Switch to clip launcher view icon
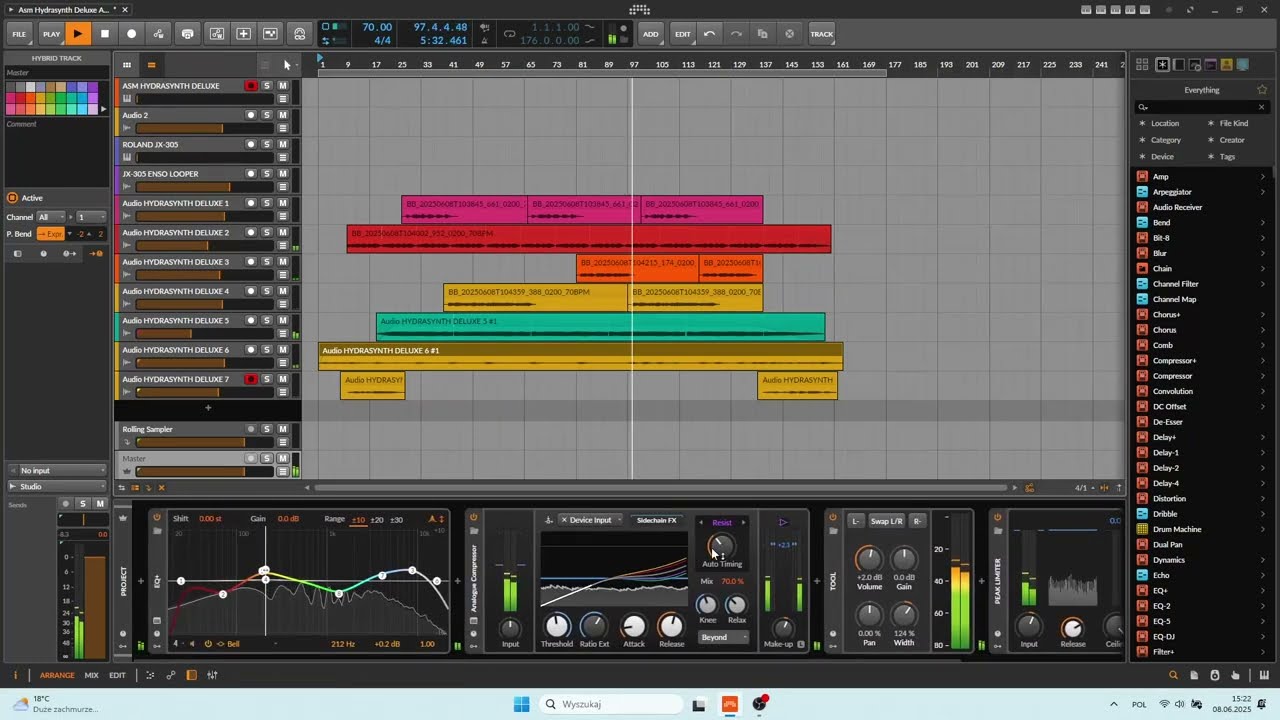This screenshot has width=1280, height=720. [x=127, y=65]
